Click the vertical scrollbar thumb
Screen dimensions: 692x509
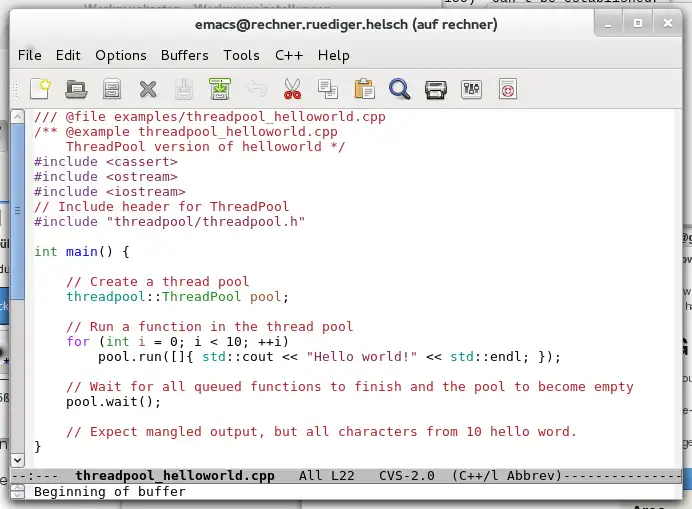pyautogui.click(x=17, y=212)
